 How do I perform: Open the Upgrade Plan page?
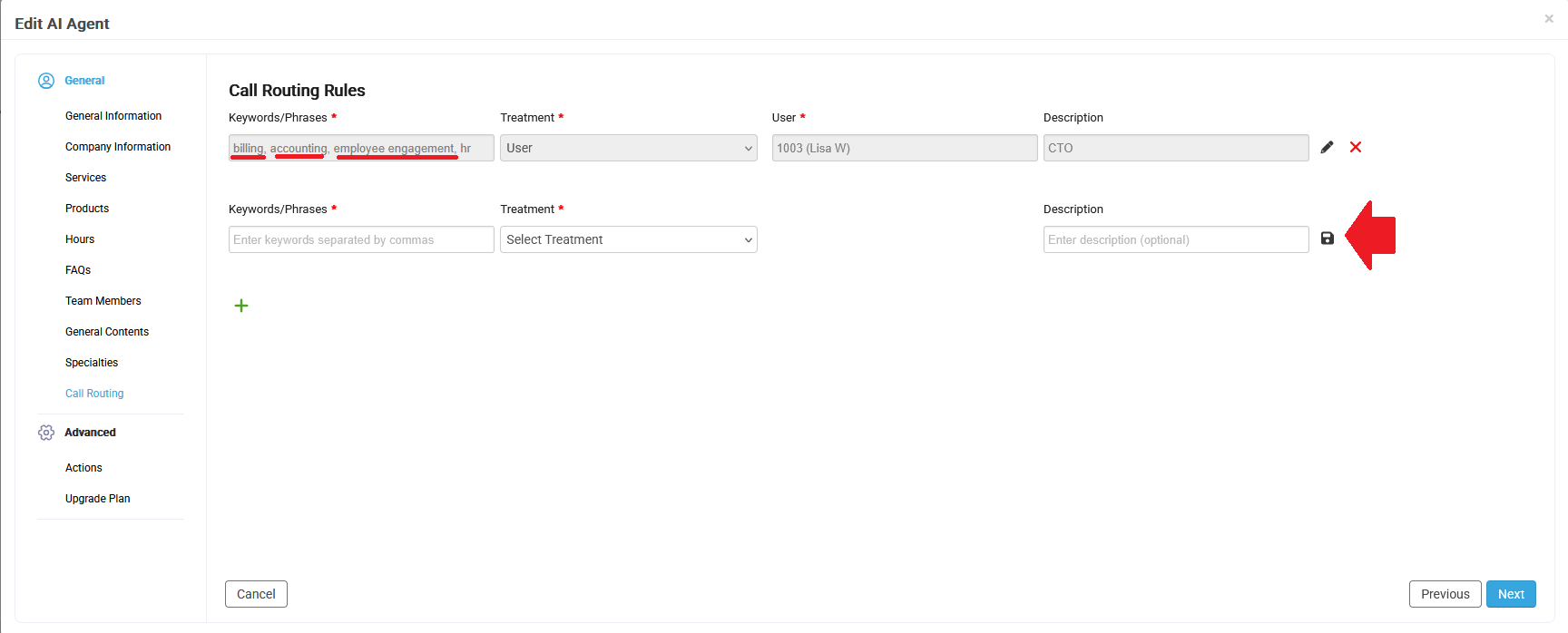(98, 499)
